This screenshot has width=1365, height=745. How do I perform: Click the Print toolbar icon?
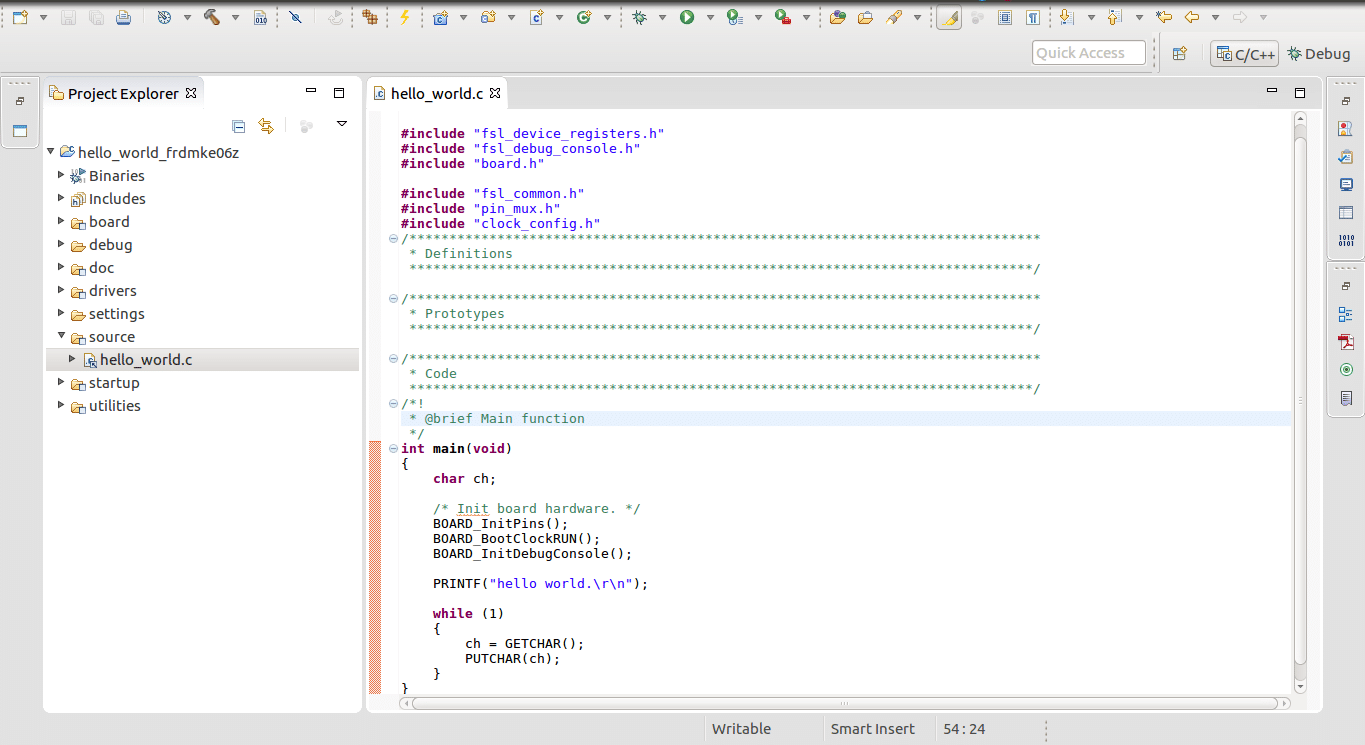[122, 17]
